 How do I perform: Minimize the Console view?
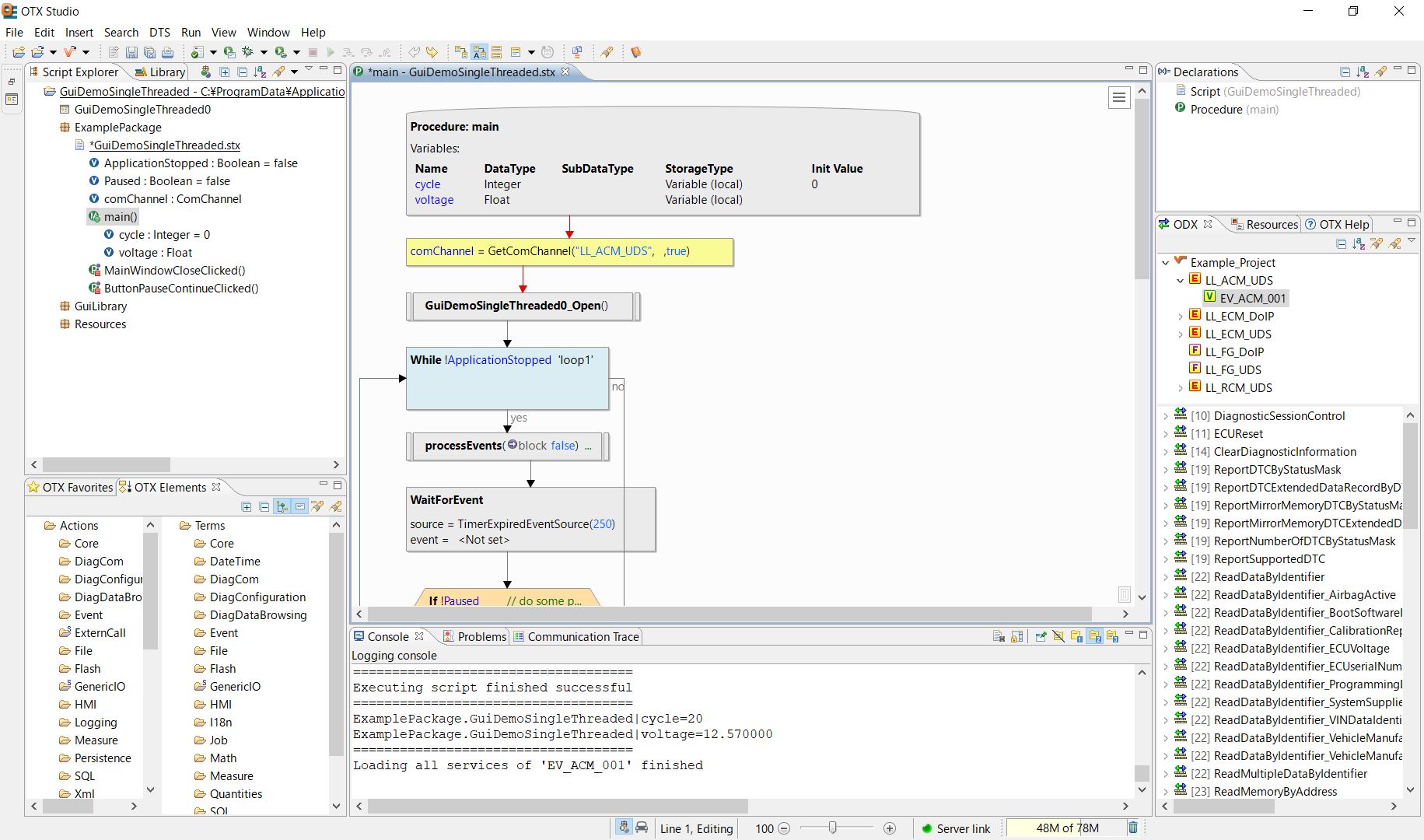(1129, 635)
